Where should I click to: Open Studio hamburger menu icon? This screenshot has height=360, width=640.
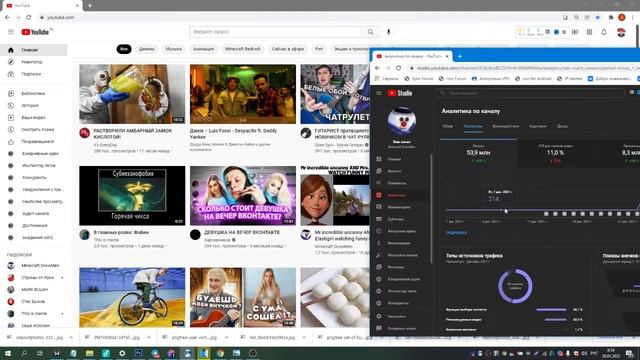click(x=379, y=93)
